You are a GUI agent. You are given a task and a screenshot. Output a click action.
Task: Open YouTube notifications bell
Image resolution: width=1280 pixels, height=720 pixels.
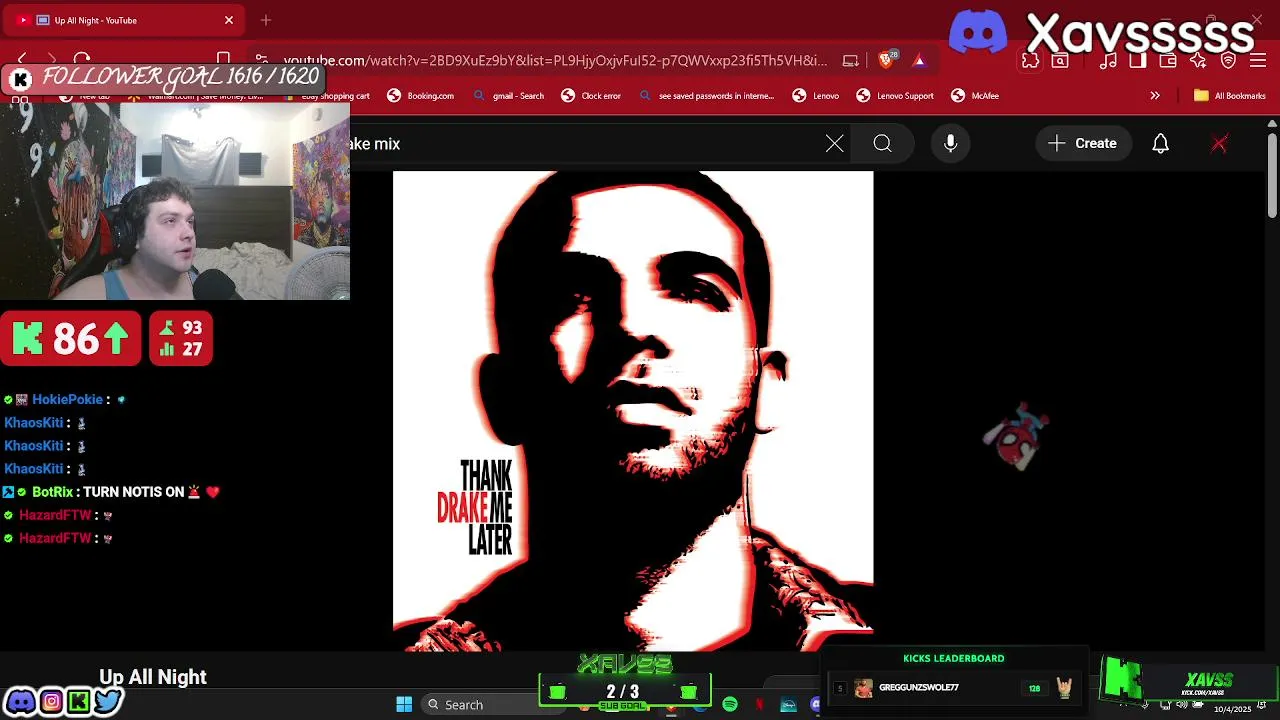point(1160,144)
